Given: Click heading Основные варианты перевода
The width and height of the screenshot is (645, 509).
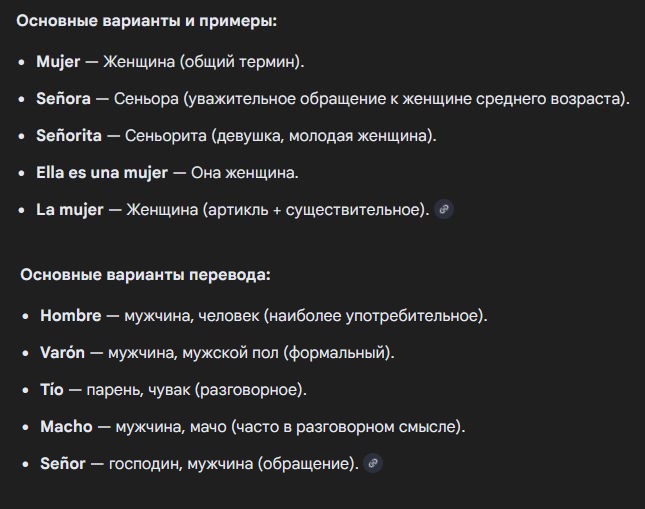Looking at the screenshot, I should tap(146, 275).
